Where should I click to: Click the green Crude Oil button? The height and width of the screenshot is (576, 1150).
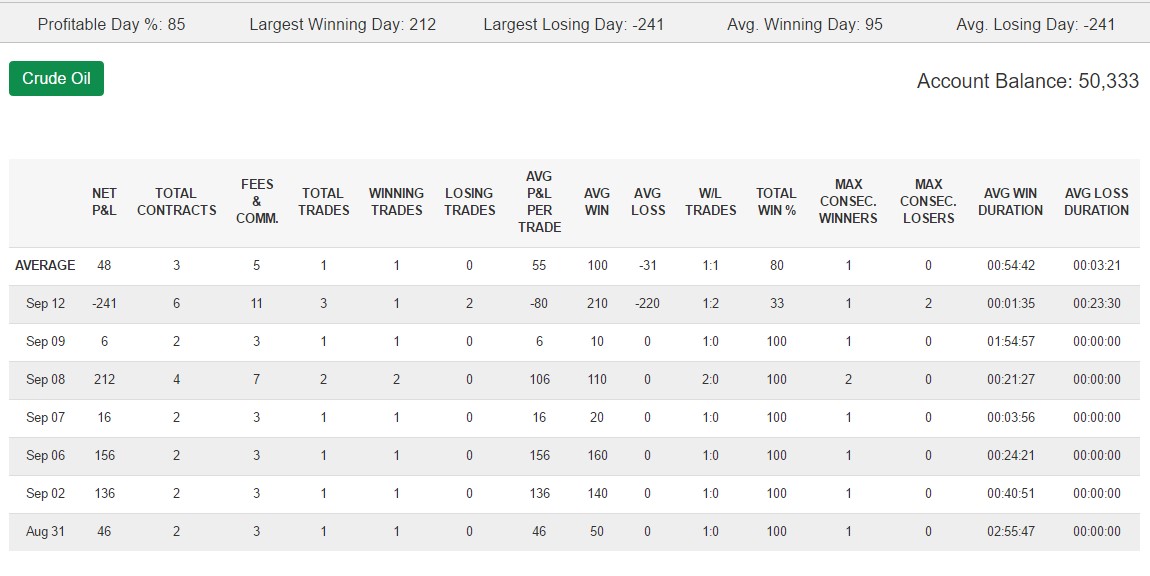56,79
